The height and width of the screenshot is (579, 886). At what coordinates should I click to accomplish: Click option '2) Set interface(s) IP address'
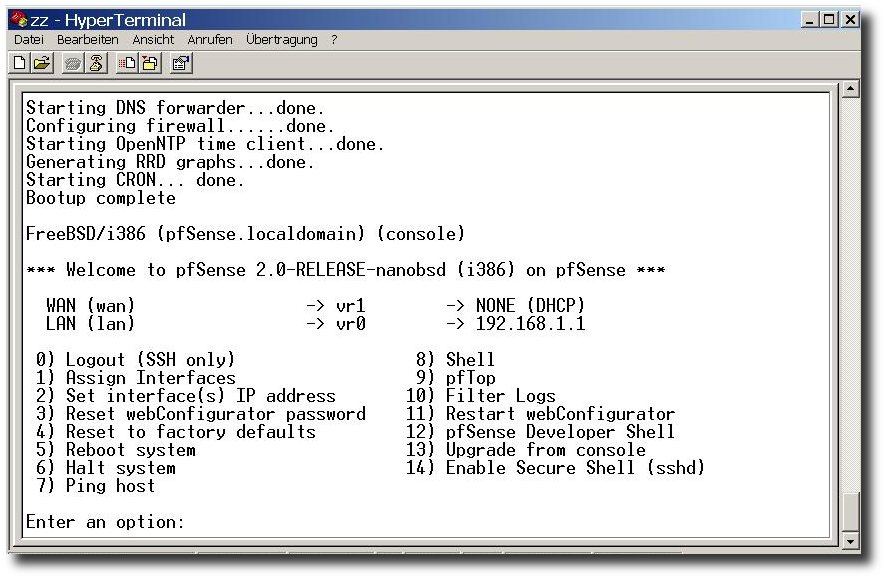pyautogui.click(x=185, y=396)
